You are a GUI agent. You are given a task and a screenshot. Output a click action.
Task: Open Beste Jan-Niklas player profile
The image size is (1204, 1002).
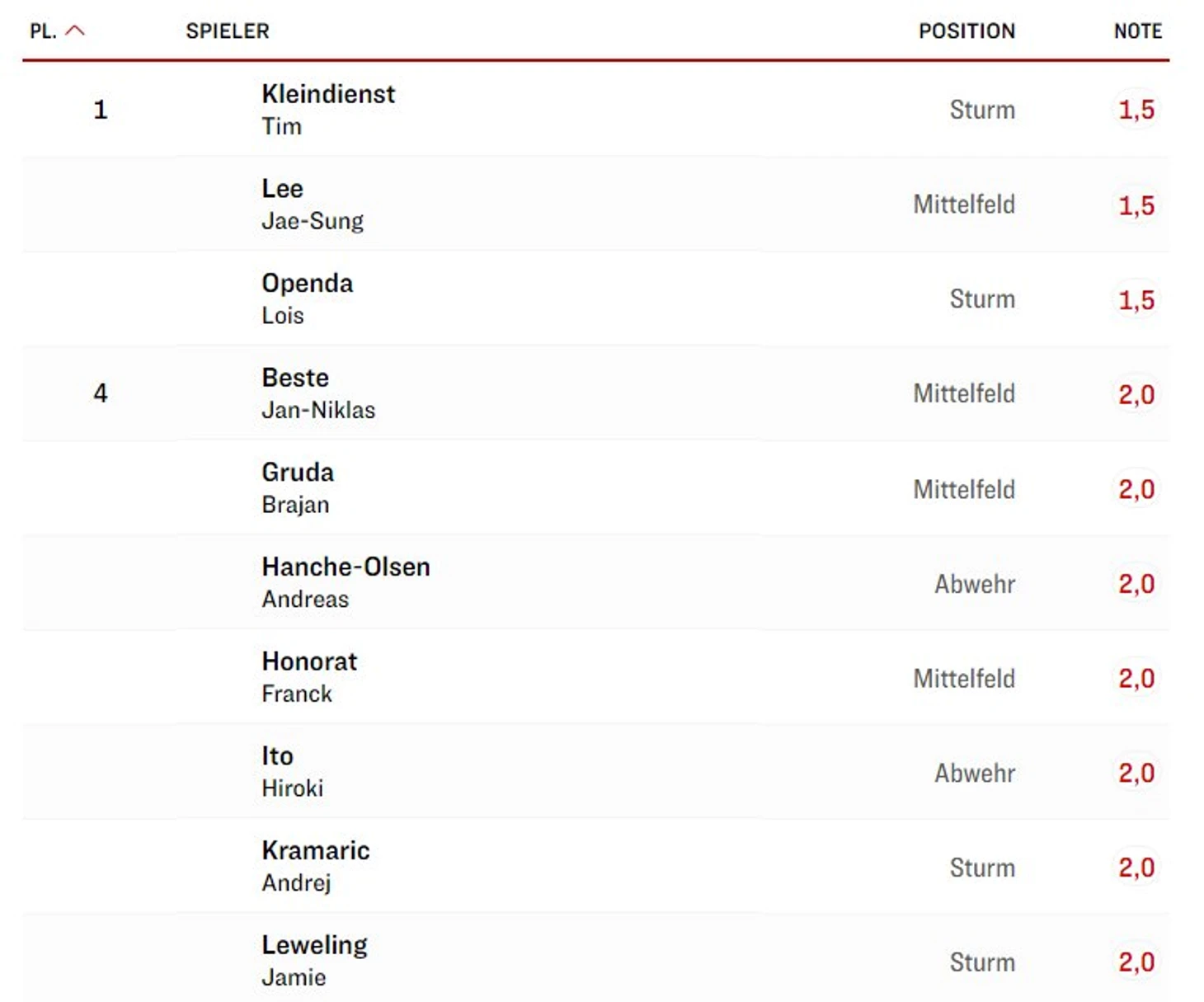click(318, 393)
